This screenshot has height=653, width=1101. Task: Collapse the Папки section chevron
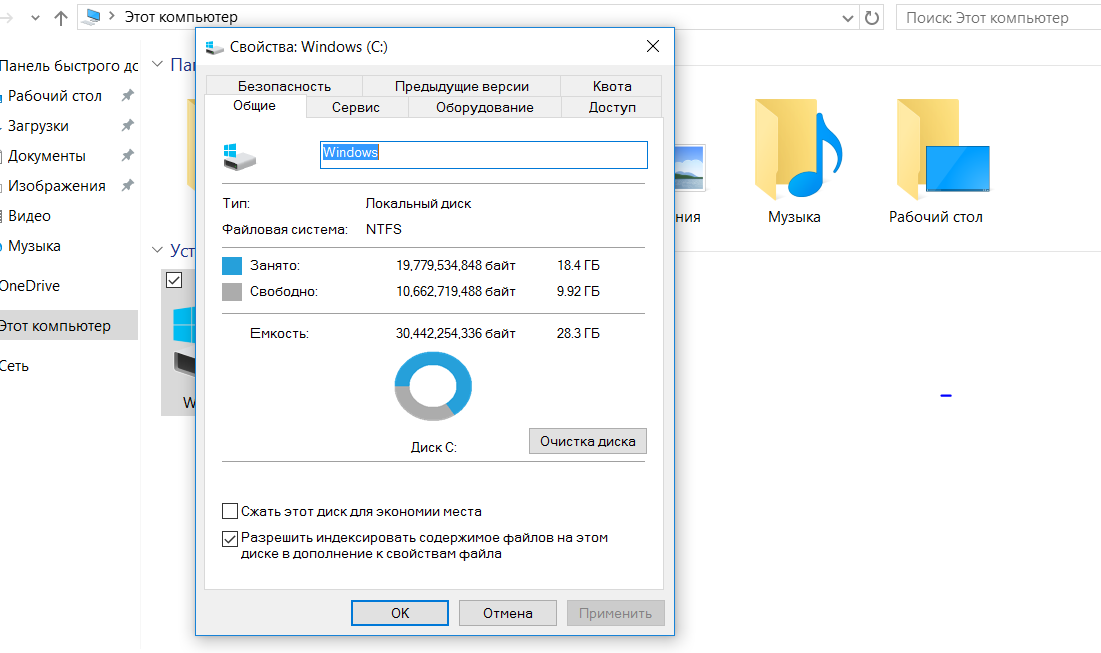tap(157, 65)
